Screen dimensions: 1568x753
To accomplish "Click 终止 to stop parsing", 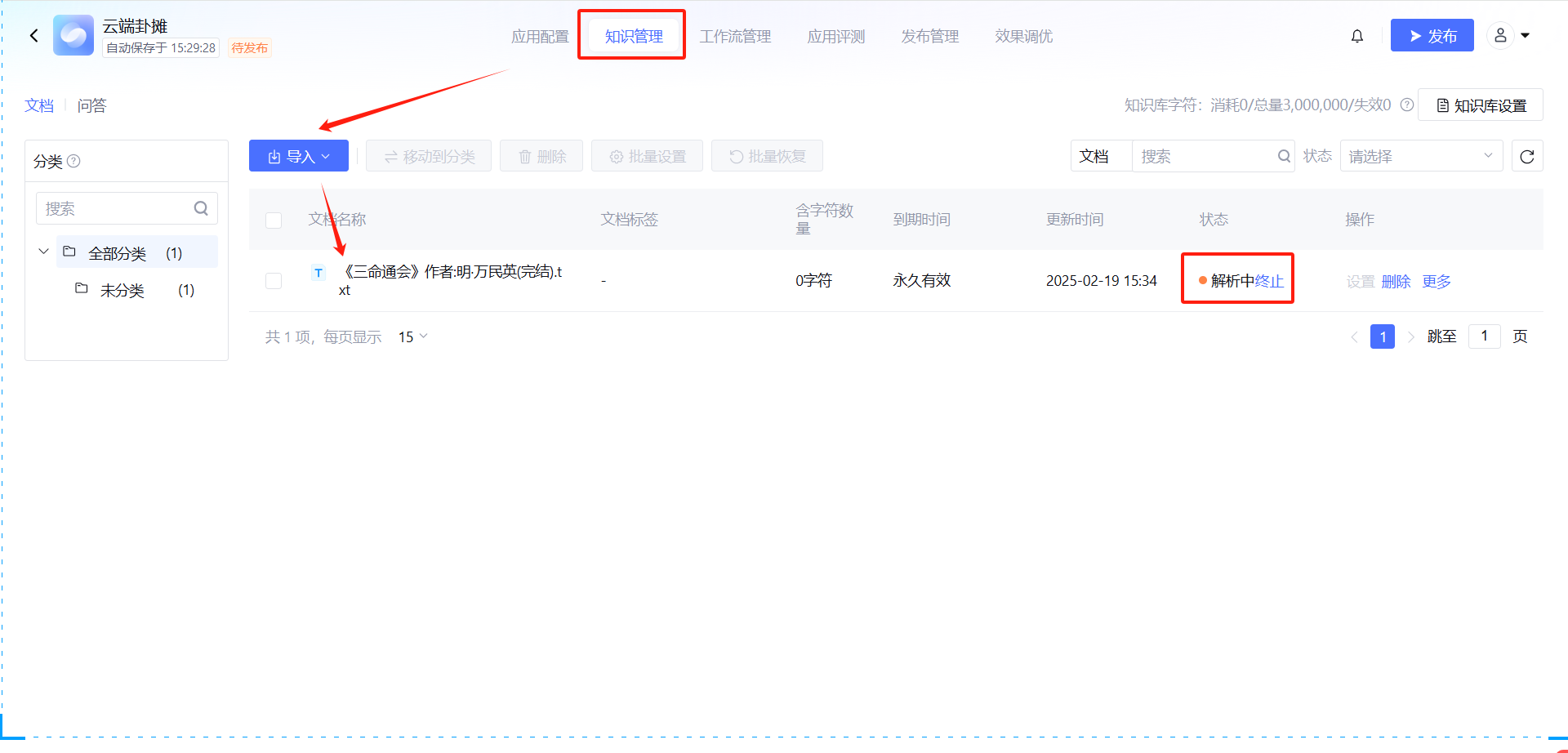I will (x=1269, y=281).
